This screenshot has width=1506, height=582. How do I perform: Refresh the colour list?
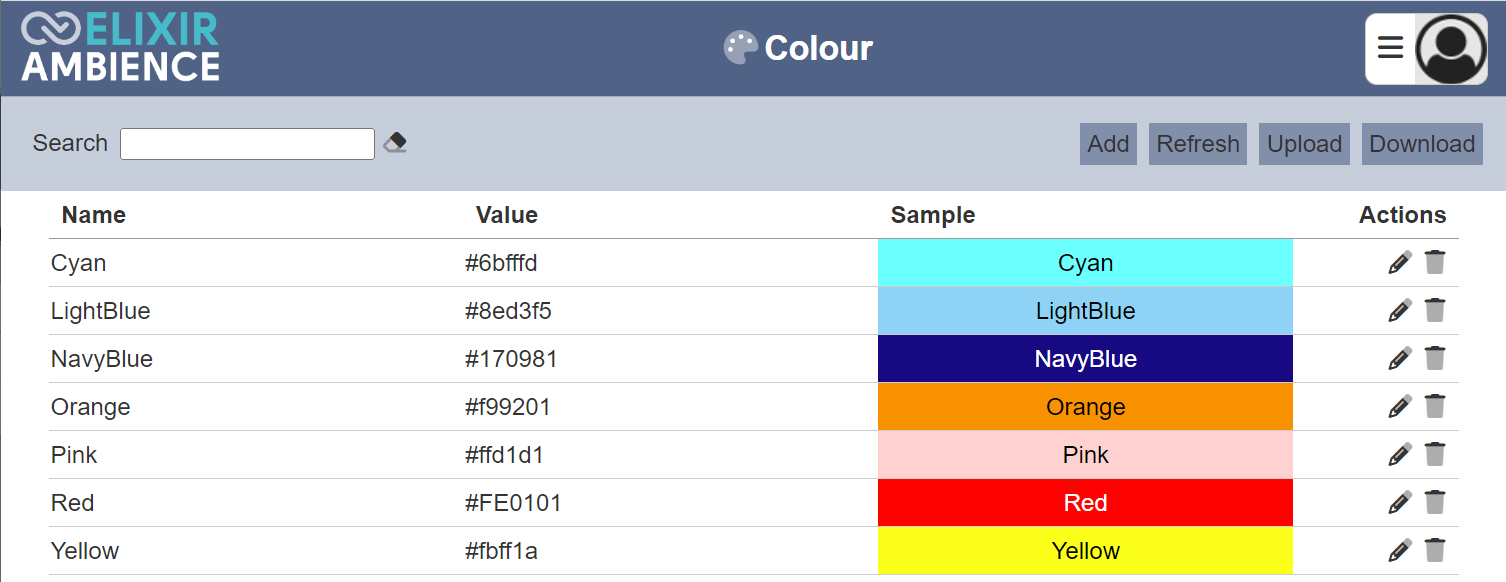pos(1197,143)
